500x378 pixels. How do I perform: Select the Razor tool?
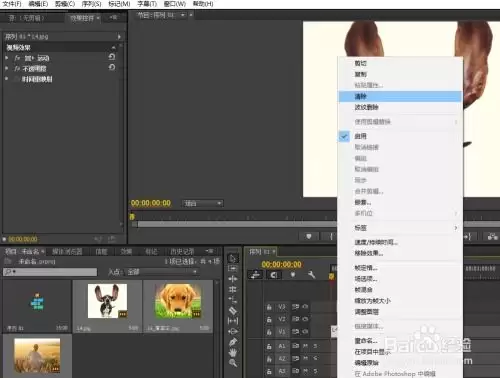233,310
